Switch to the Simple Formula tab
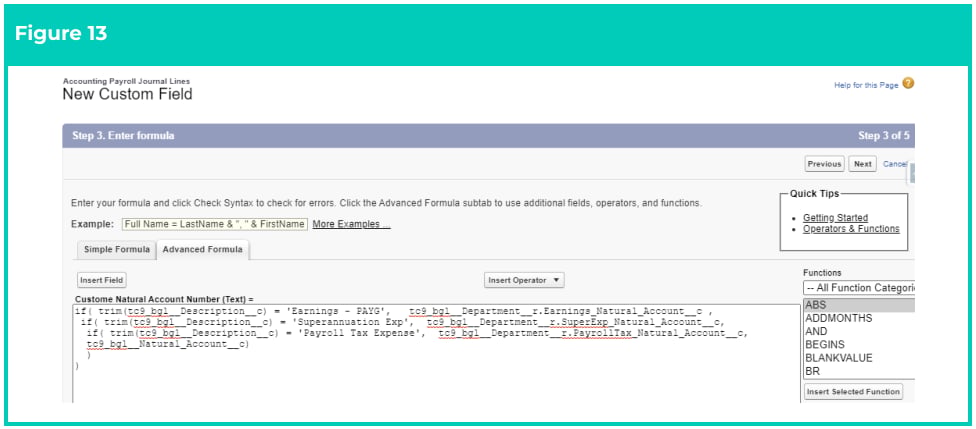The width and height of the screenshot is (976, 429). (x=116, y=249)
